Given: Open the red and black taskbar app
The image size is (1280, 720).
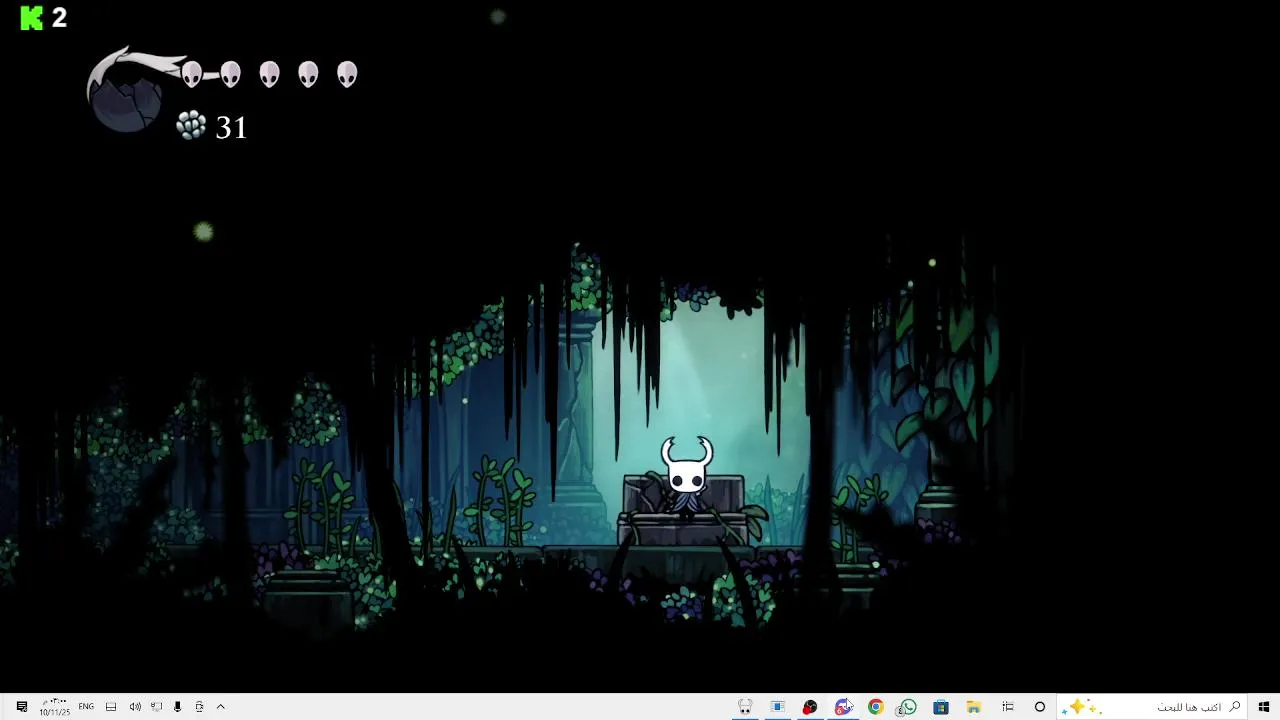Looking at the screenshot, I should click(810, 707).
